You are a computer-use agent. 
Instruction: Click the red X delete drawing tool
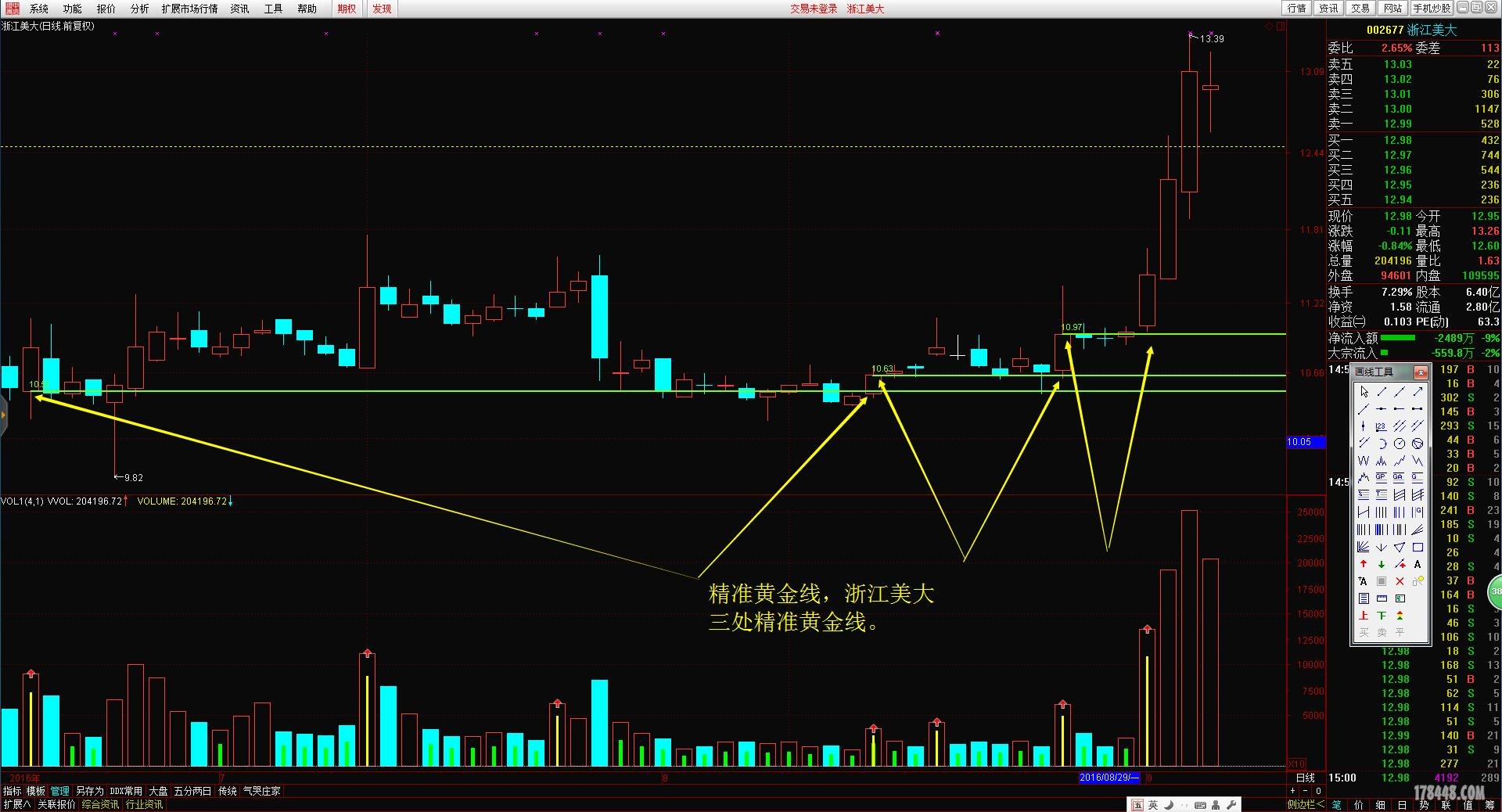click(1400, 581)
